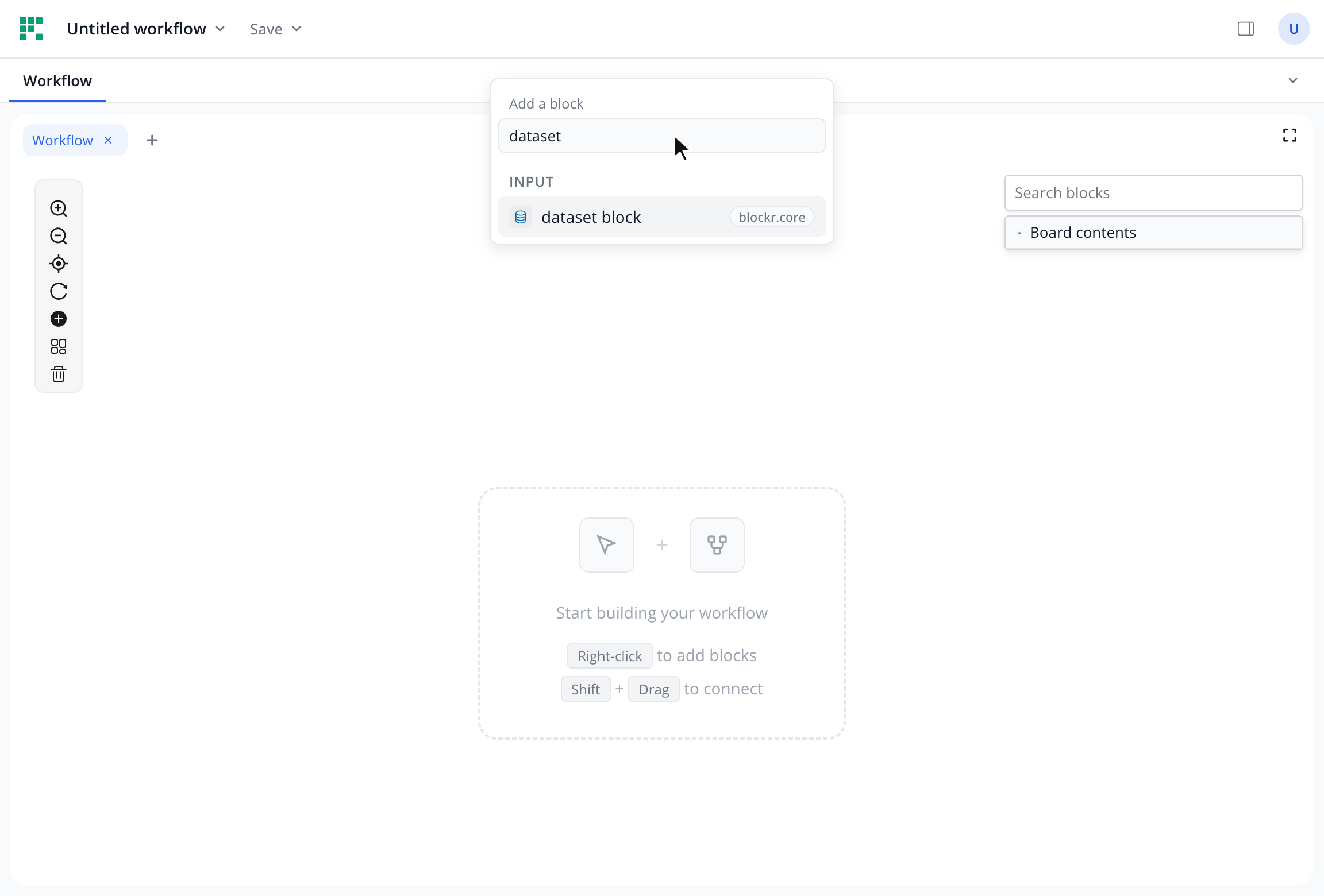Add a new tab with plus icon
Screen dimensions: 1324x896
click(152, 140)
